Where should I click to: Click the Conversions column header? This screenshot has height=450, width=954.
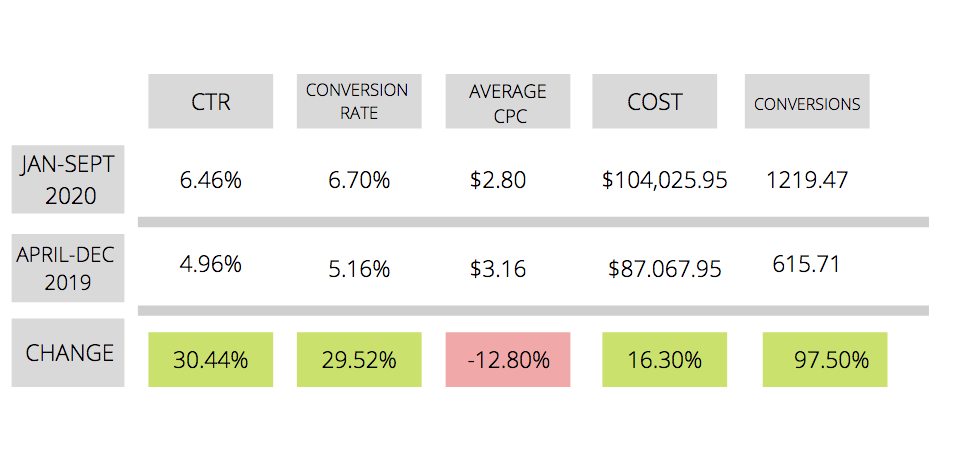807,103
